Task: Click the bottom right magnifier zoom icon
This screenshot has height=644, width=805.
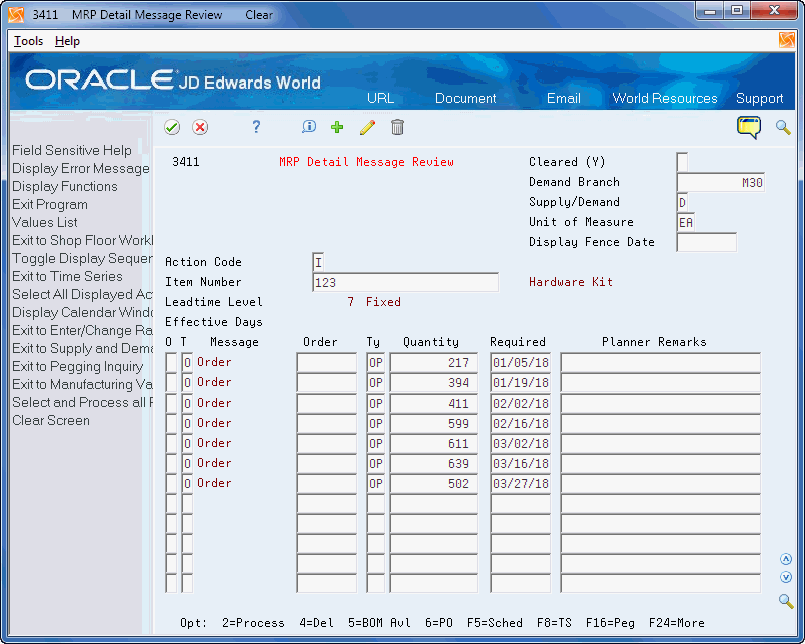Action: pos(785,600)
